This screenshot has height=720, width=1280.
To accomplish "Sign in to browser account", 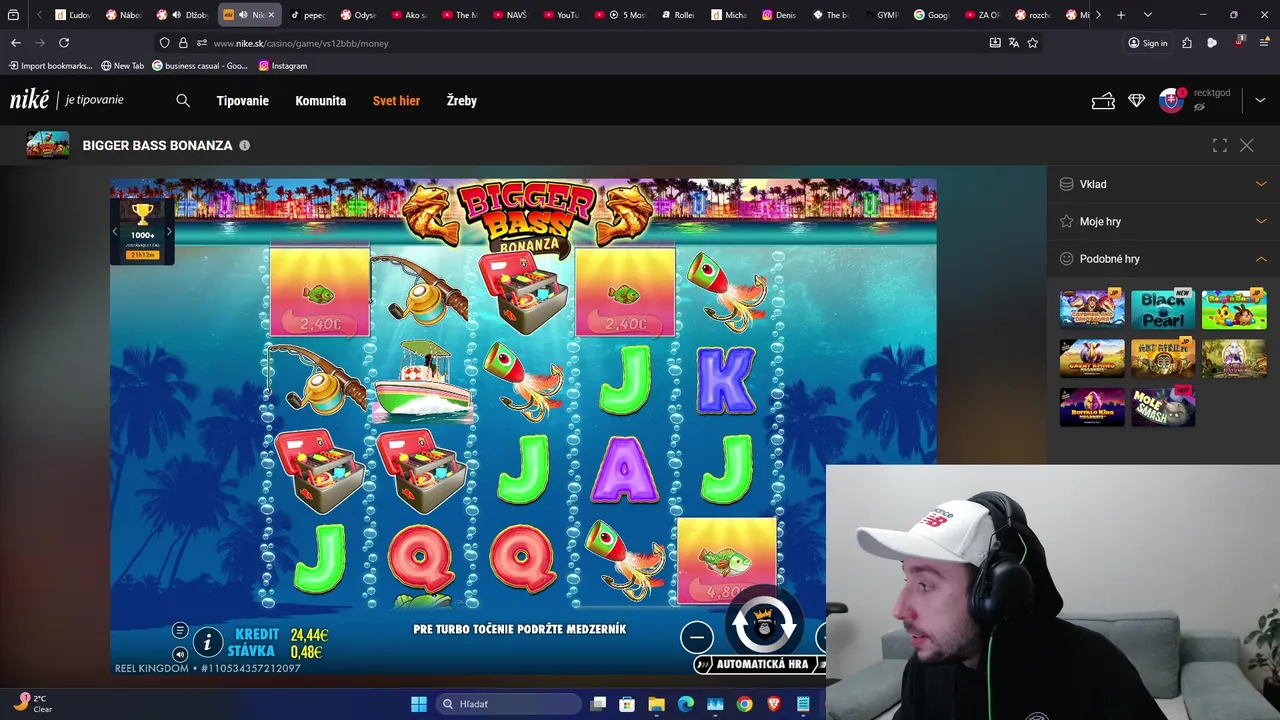I will [1148, 43].
